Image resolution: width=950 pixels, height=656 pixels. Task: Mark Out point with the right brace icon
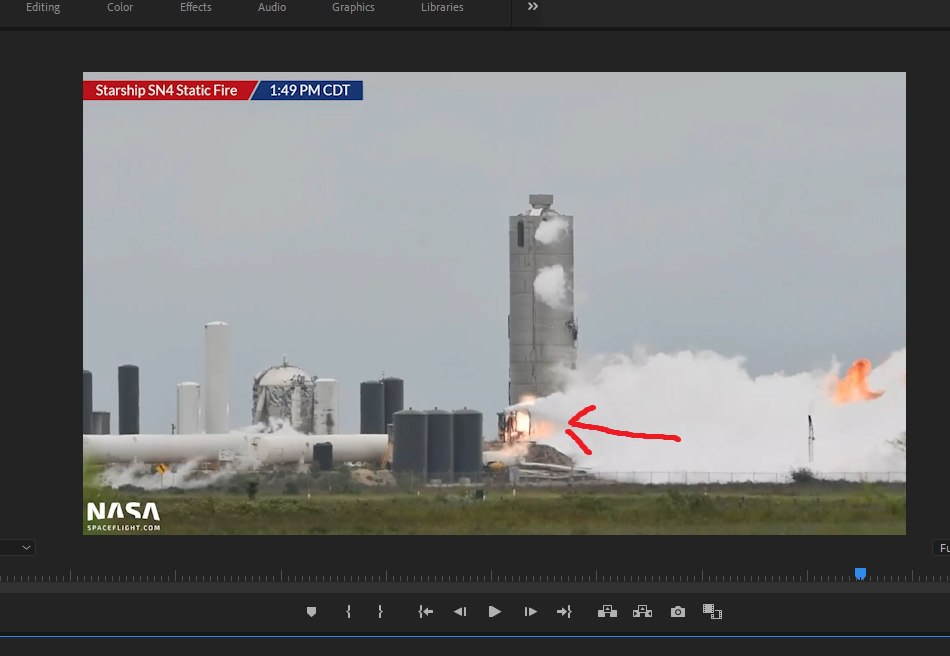coord(380,612)
